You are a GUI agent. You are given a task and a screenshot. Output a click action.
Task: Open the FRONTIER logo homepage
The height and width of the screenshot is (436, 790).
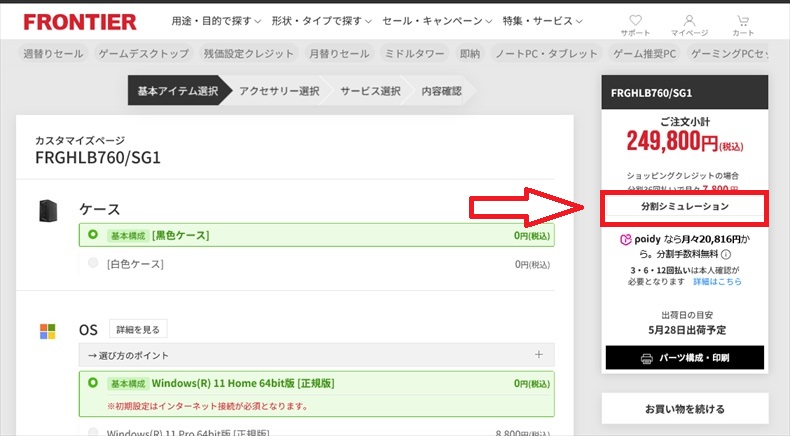[80, 22]
